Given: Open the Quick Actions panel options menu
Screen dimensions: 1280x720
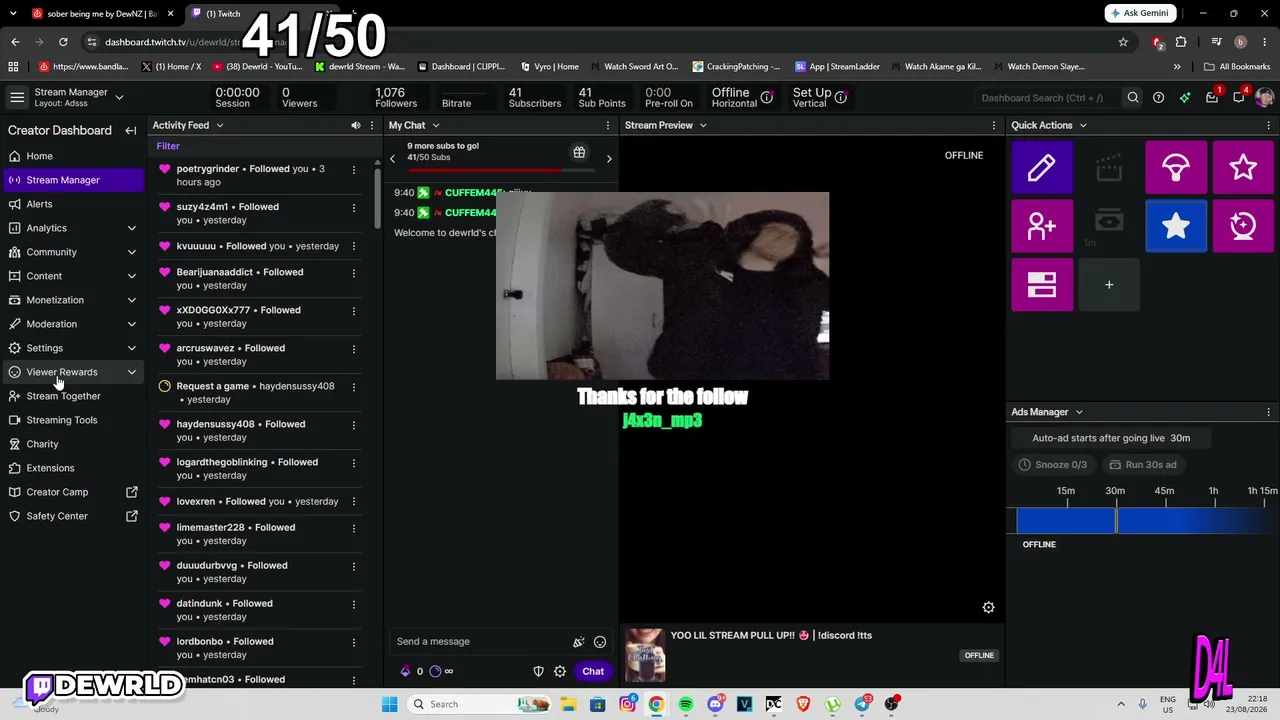Looking at the screenshot, I should pos(1268,125).
